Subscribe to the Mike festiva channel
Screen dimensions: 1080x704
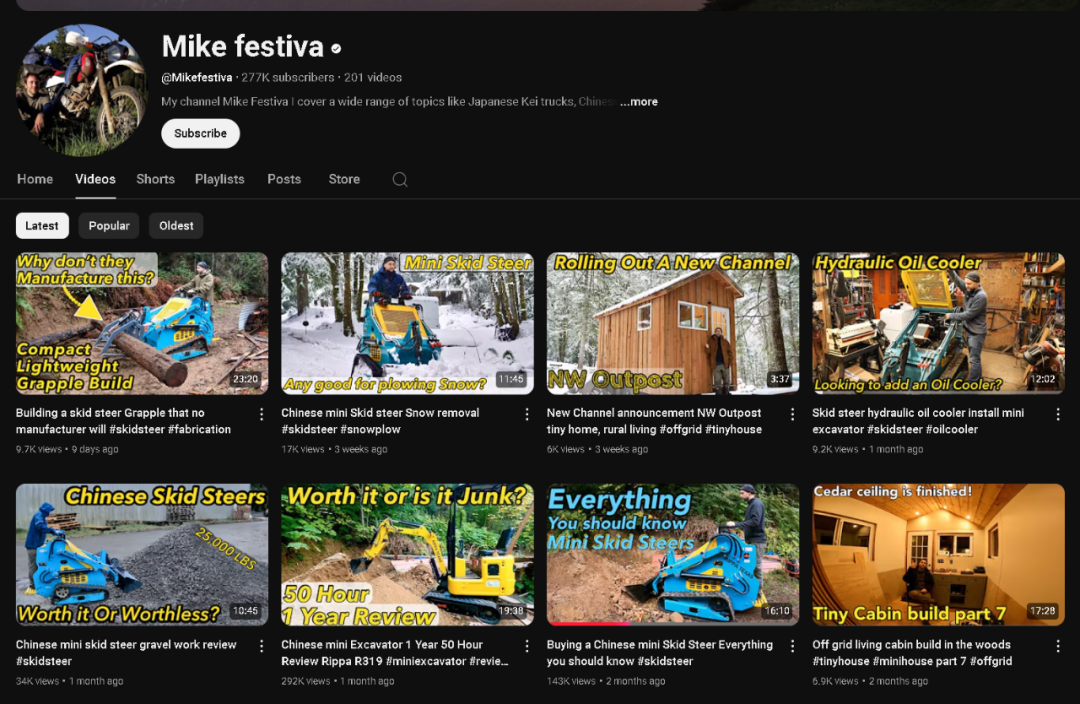click(200, 134)
